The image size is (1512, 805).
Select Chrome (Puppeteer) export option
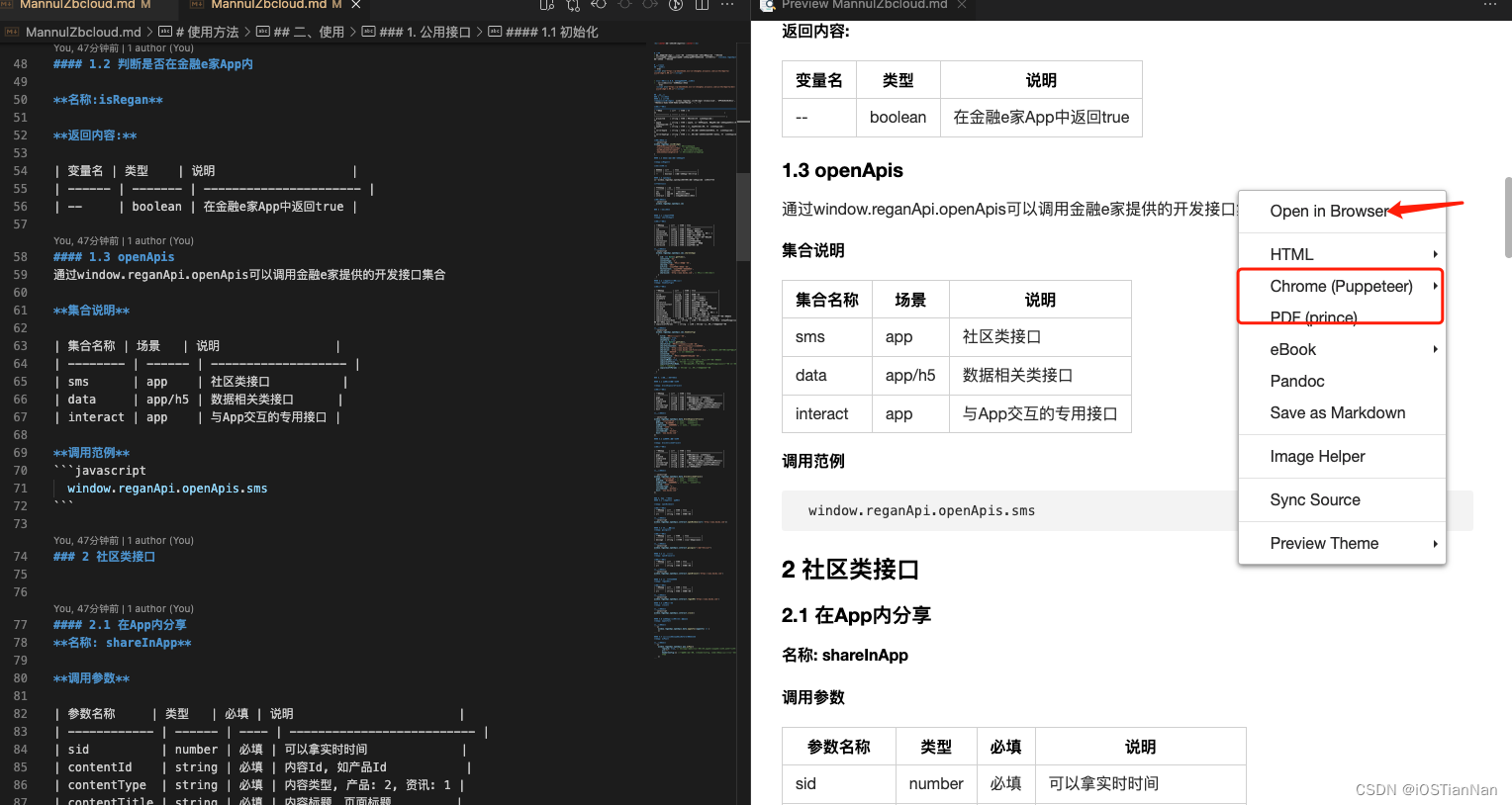[1341, 286]
